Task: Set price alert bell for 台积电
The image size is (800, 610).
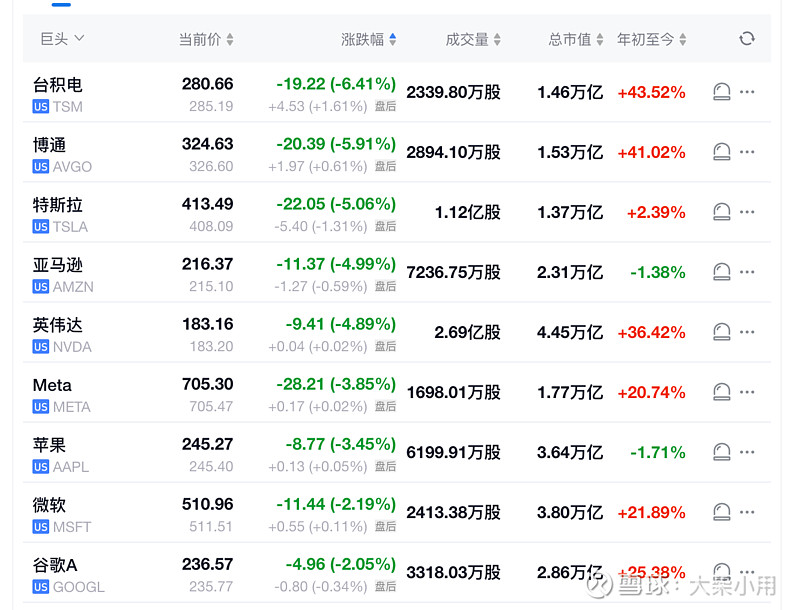Action: coord(721,92)
